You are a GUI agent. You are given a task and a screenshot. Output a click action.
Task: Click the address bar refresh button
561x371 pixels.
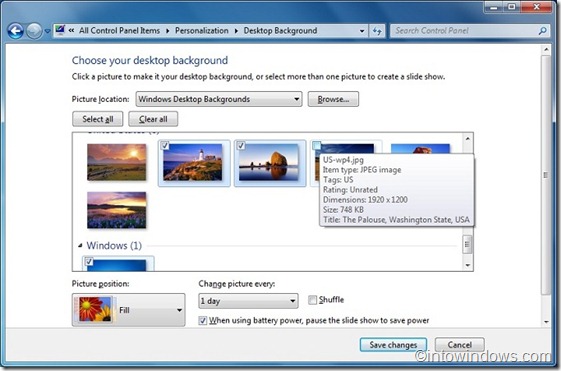tap(377, 31)
